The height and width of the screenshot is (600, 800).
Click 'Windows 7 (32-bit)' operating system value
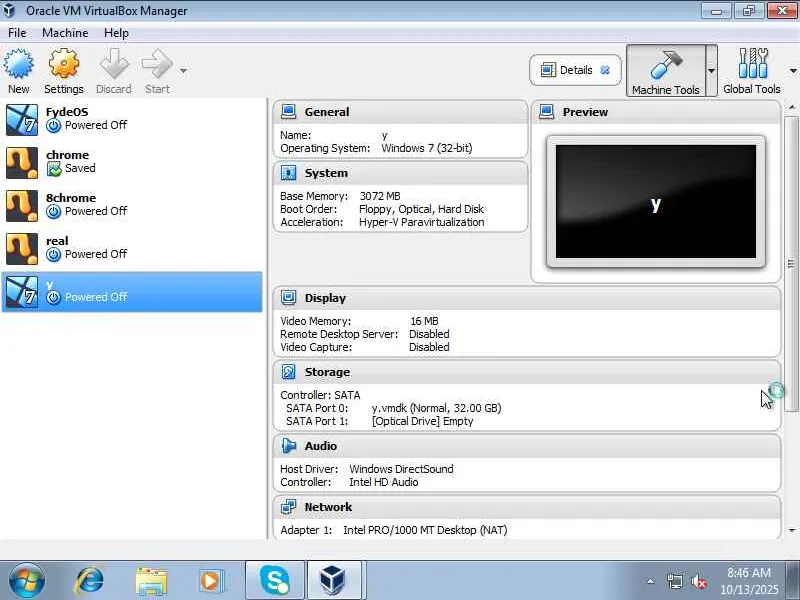coord(427,148)
